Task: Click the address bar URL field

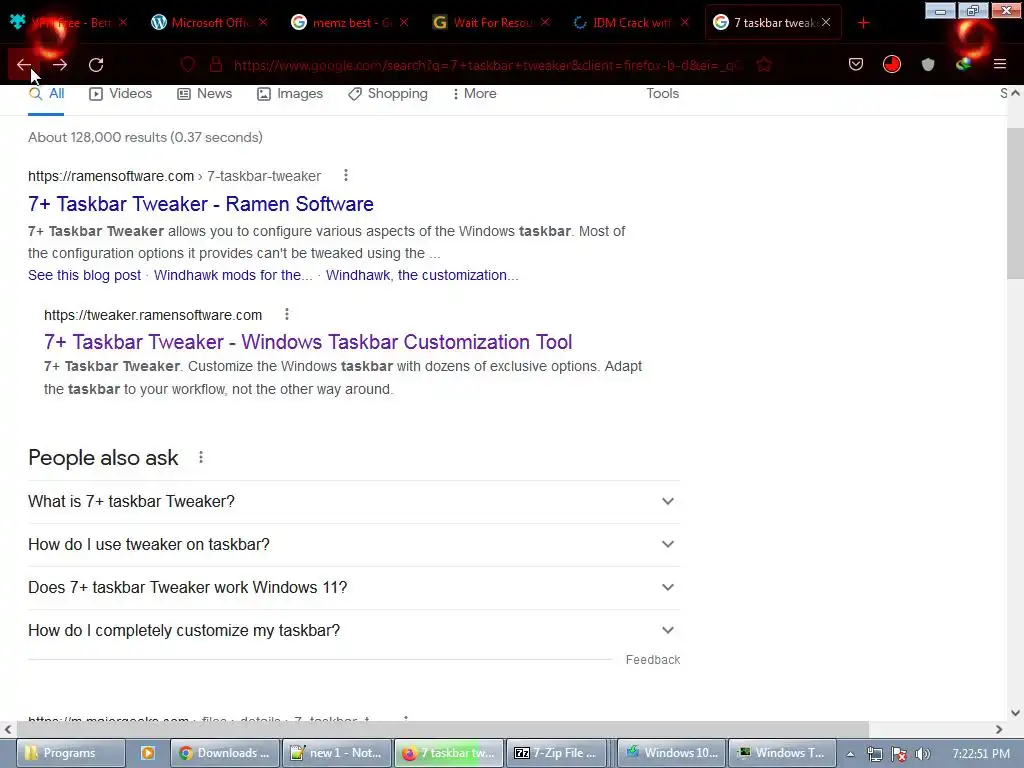Action: [487, 65]
